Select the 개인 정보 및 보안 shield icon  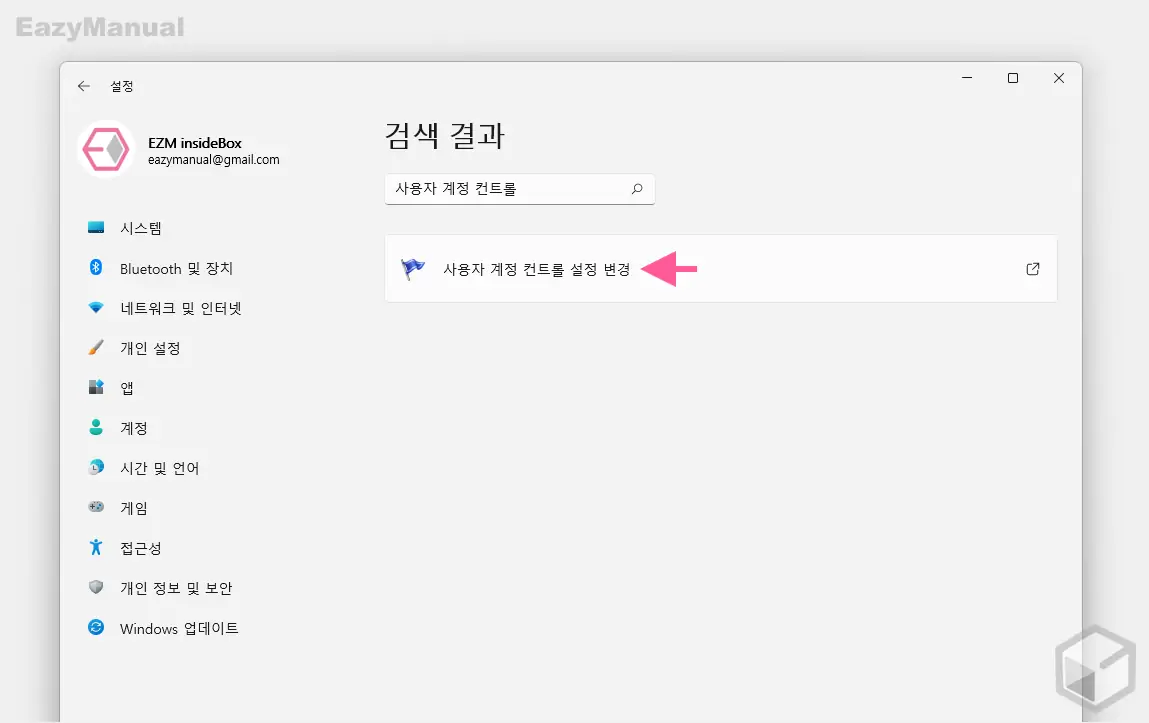pyautogui.click(x=95, y=588)
